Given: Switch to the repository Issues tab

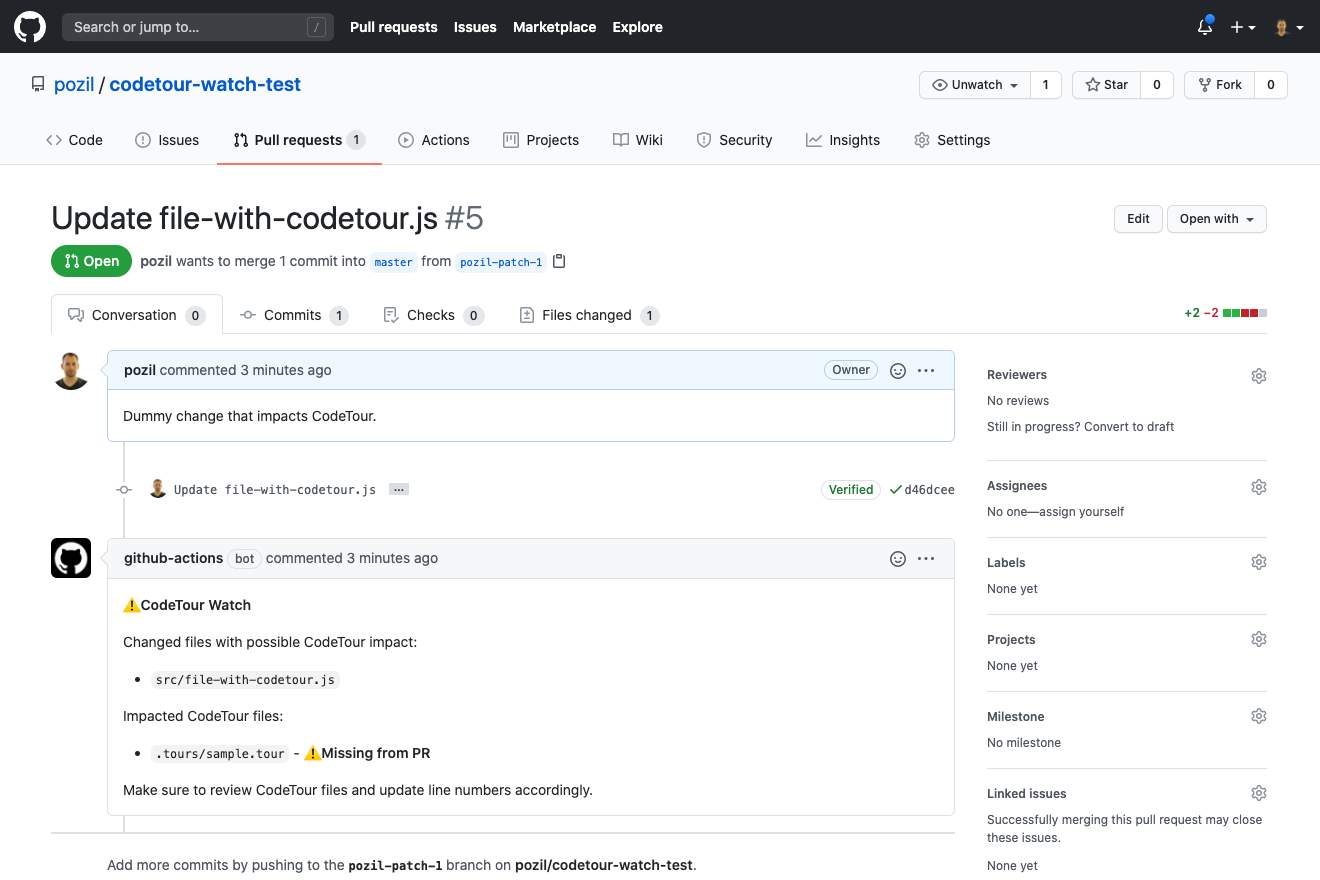Looking at the screenshot, I should [167, 140].
